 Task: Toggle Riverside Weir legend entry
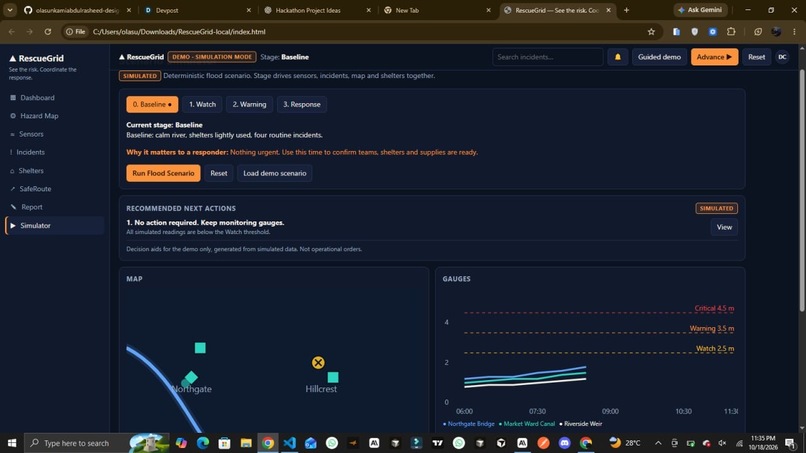point(580,424)
